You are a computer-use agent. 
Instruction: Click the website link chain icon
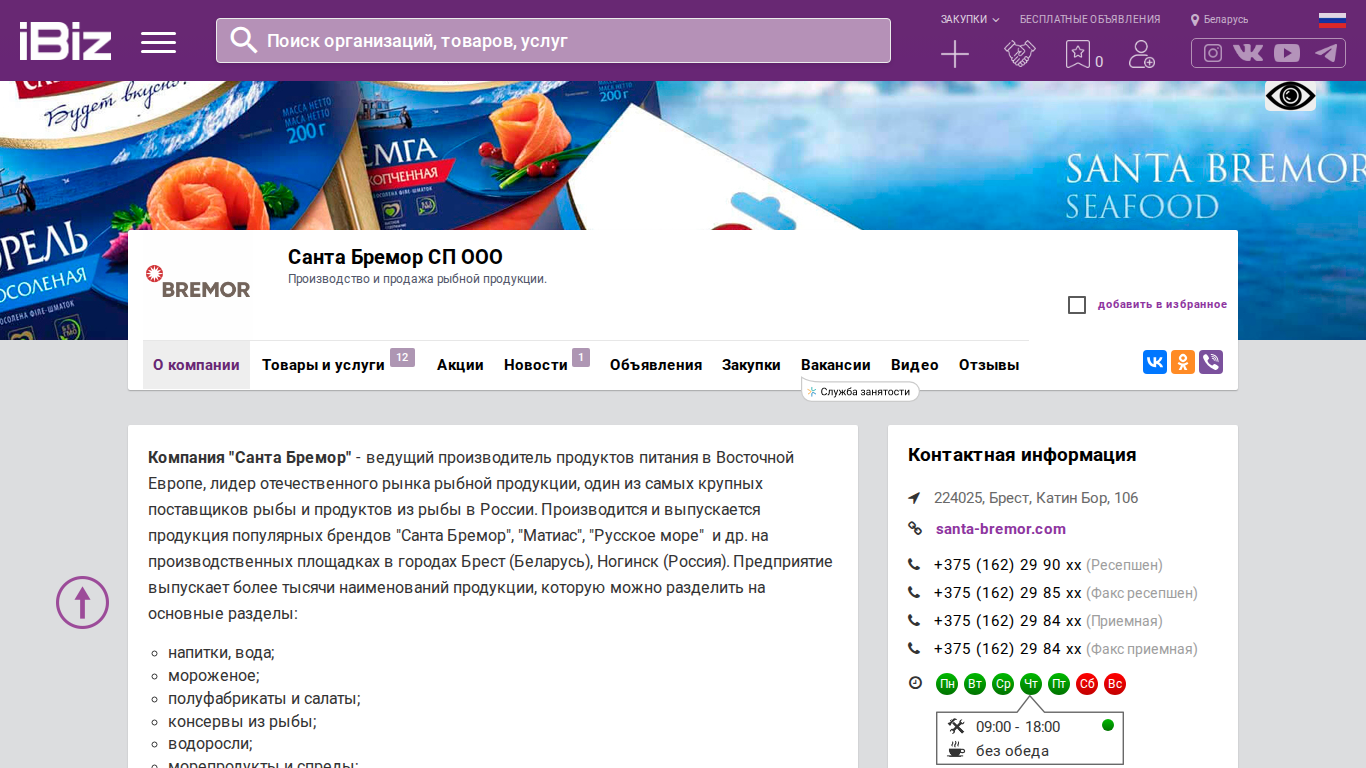(x=914, y=529)
